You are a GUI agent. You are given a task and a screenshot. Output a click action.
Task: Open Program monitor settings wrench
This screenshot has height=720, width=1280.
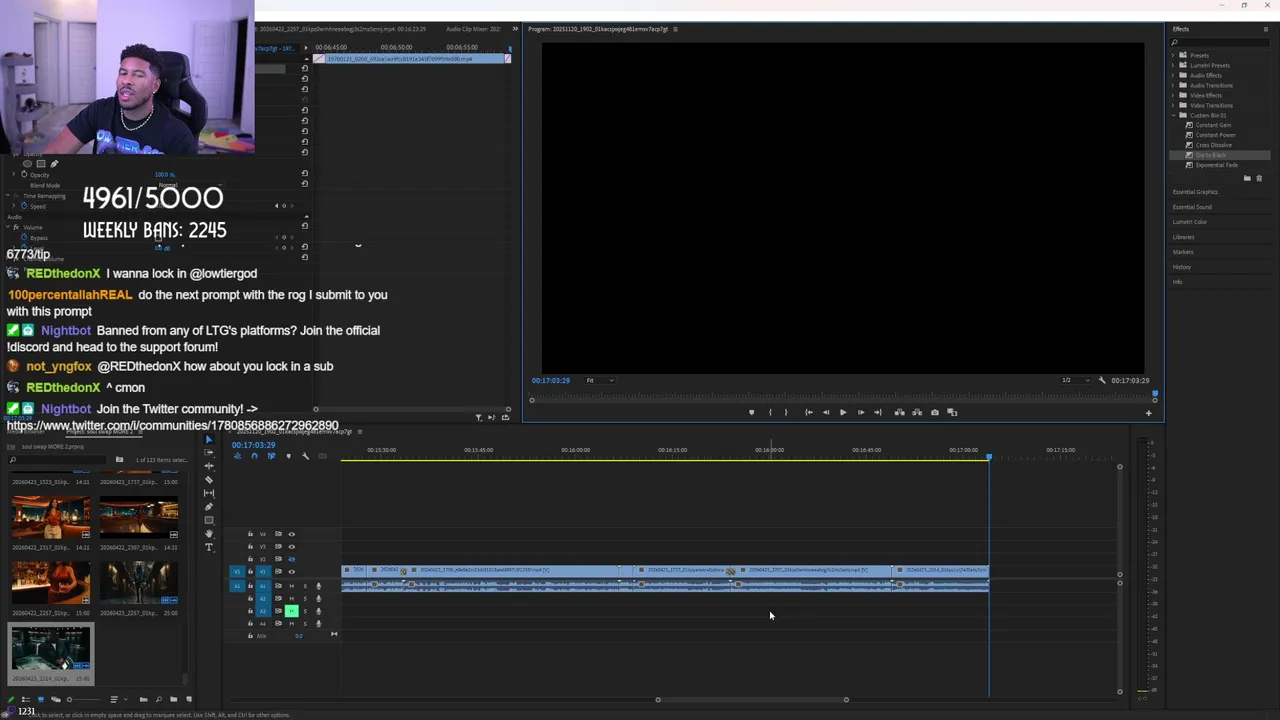[1102, 380]
